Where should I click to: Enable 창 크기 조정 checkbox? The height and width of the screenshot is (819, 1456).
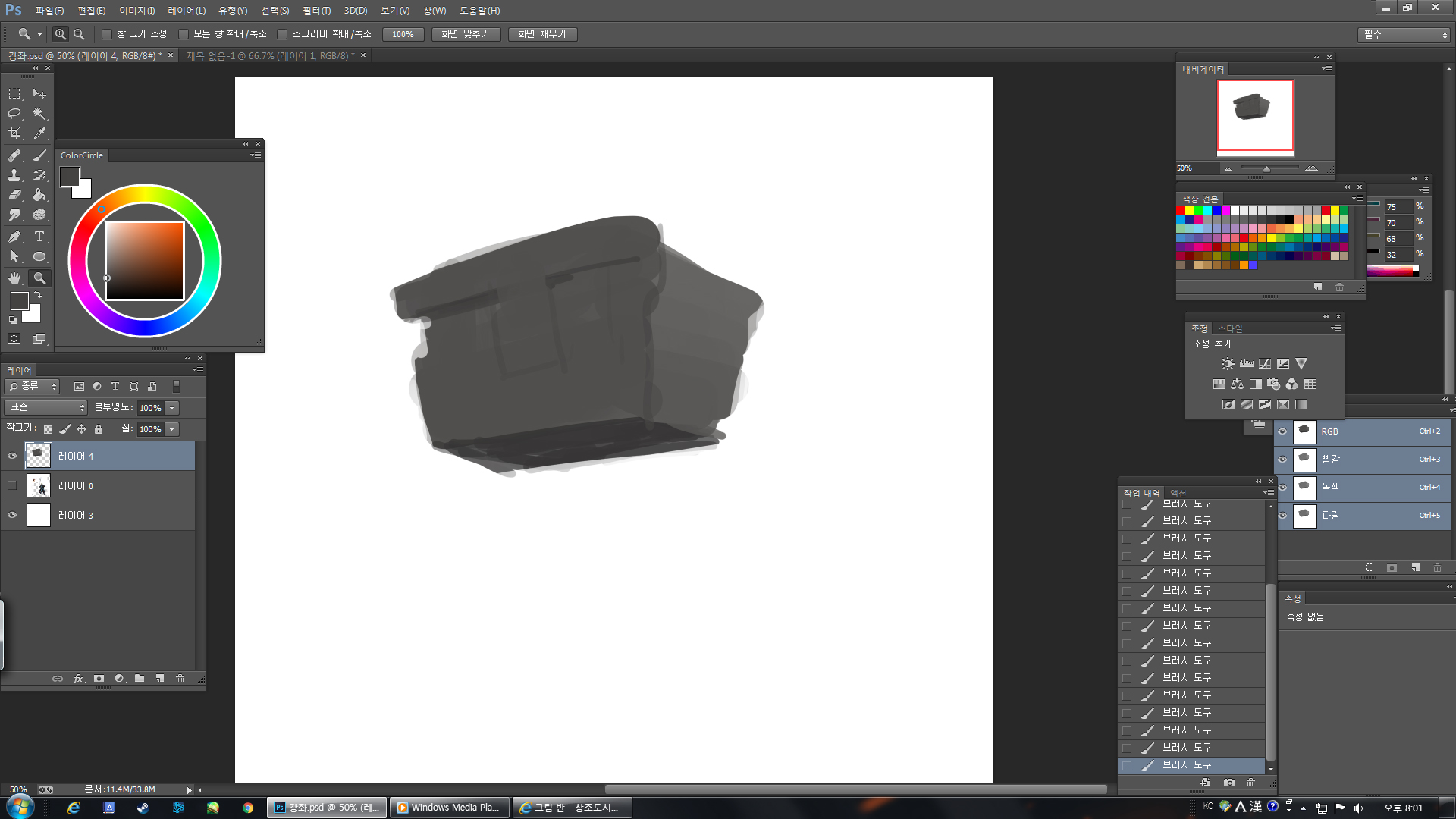tap(107, 34)
